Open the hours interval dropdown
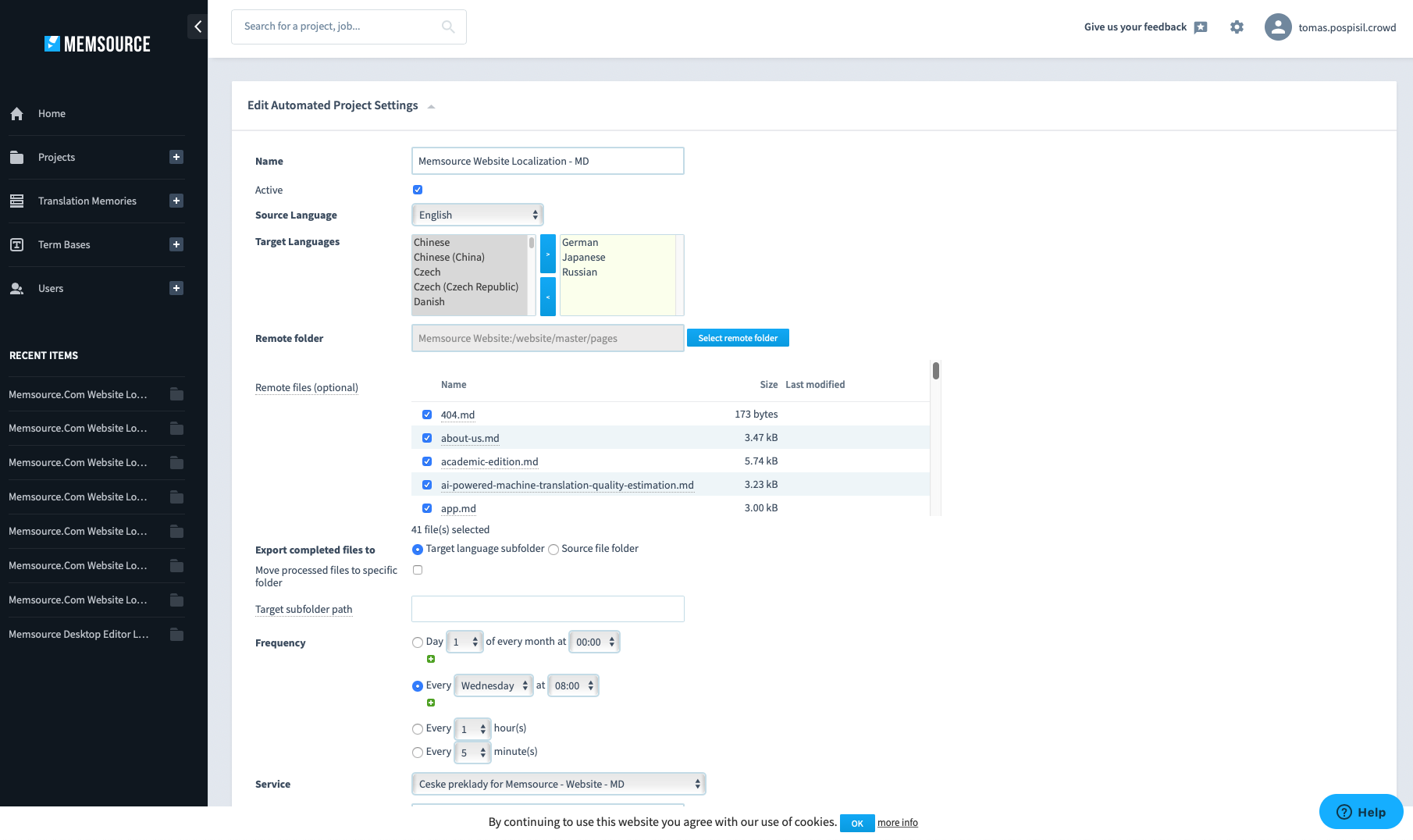 tap(473, 729)
